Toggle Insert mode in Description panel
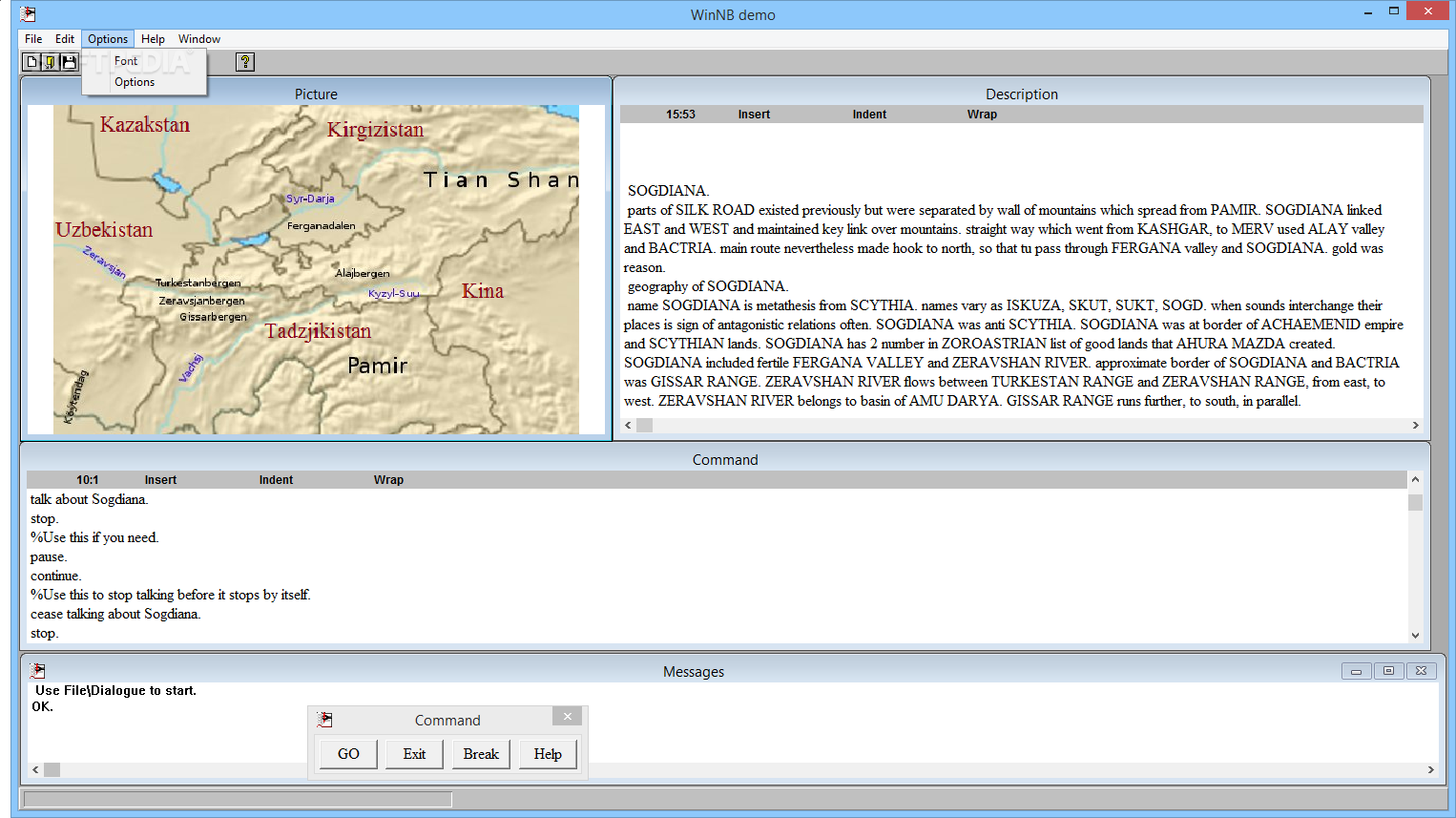1456x818 pixels. pos(754,115)
